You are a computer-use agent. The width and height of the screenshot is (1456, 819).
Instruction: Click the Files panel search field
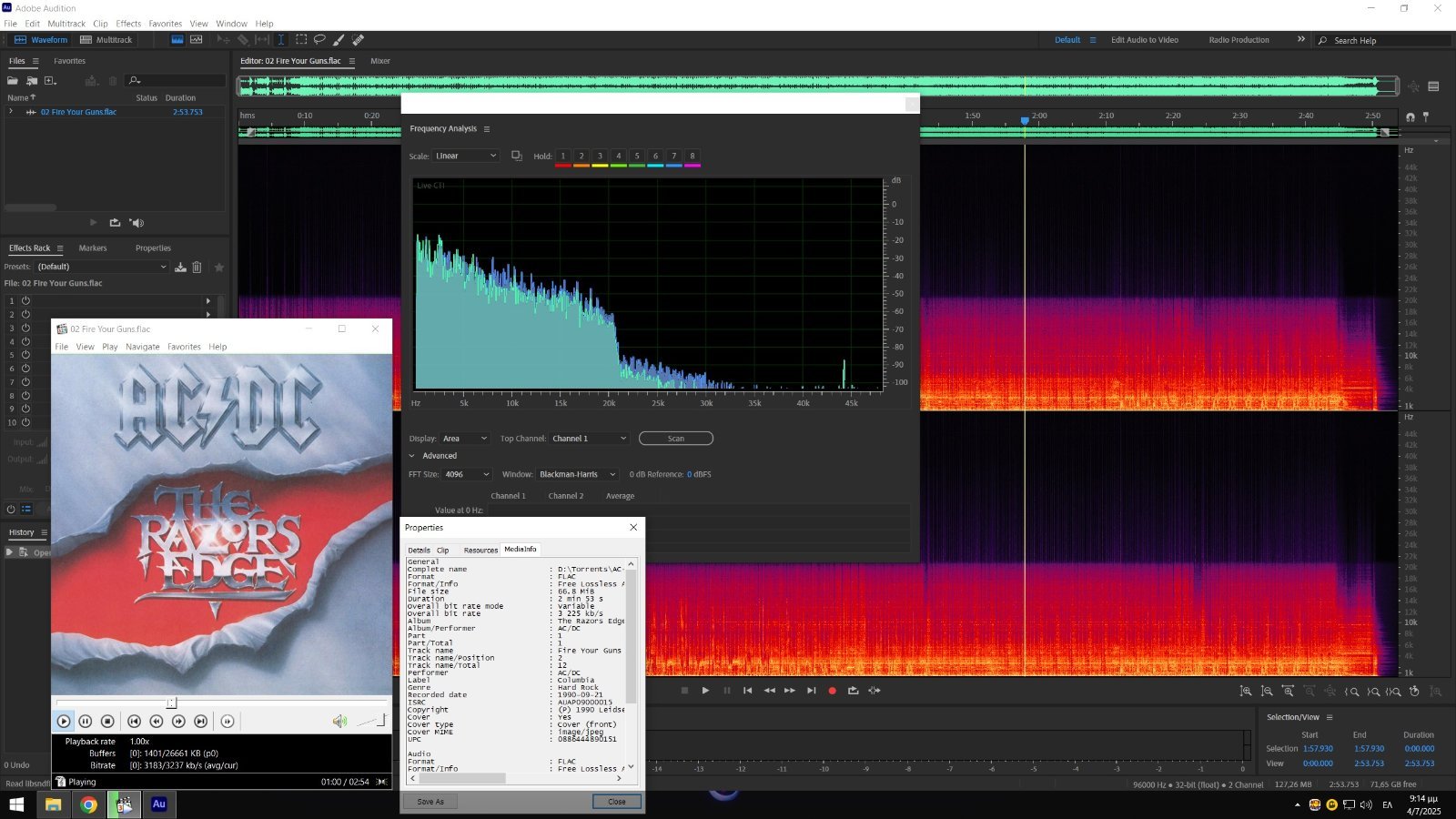pyautogui.click(x=175, y=81)
